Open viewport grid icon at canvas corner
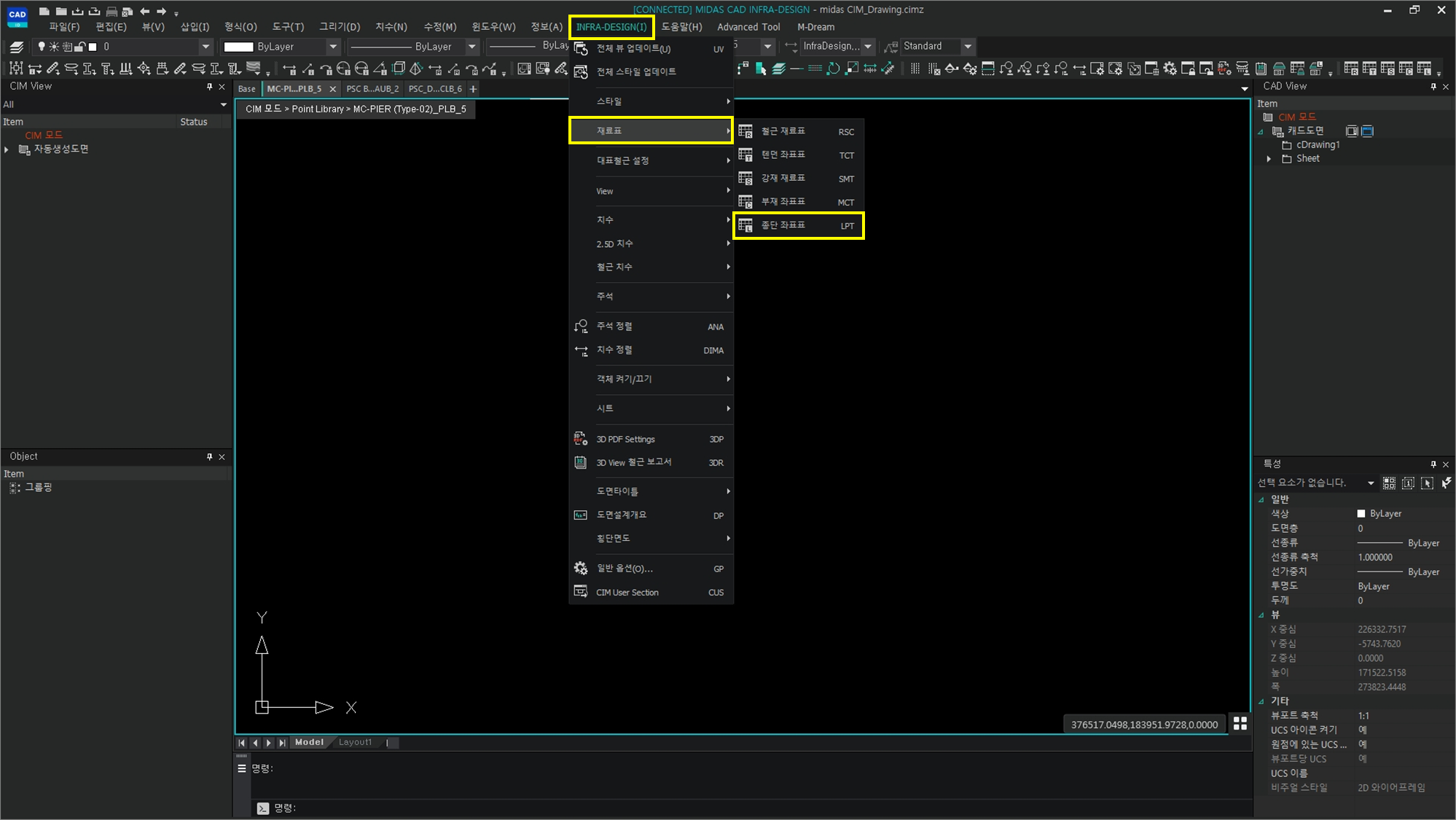The image size is (1456, 820). tap(1240, 723)
